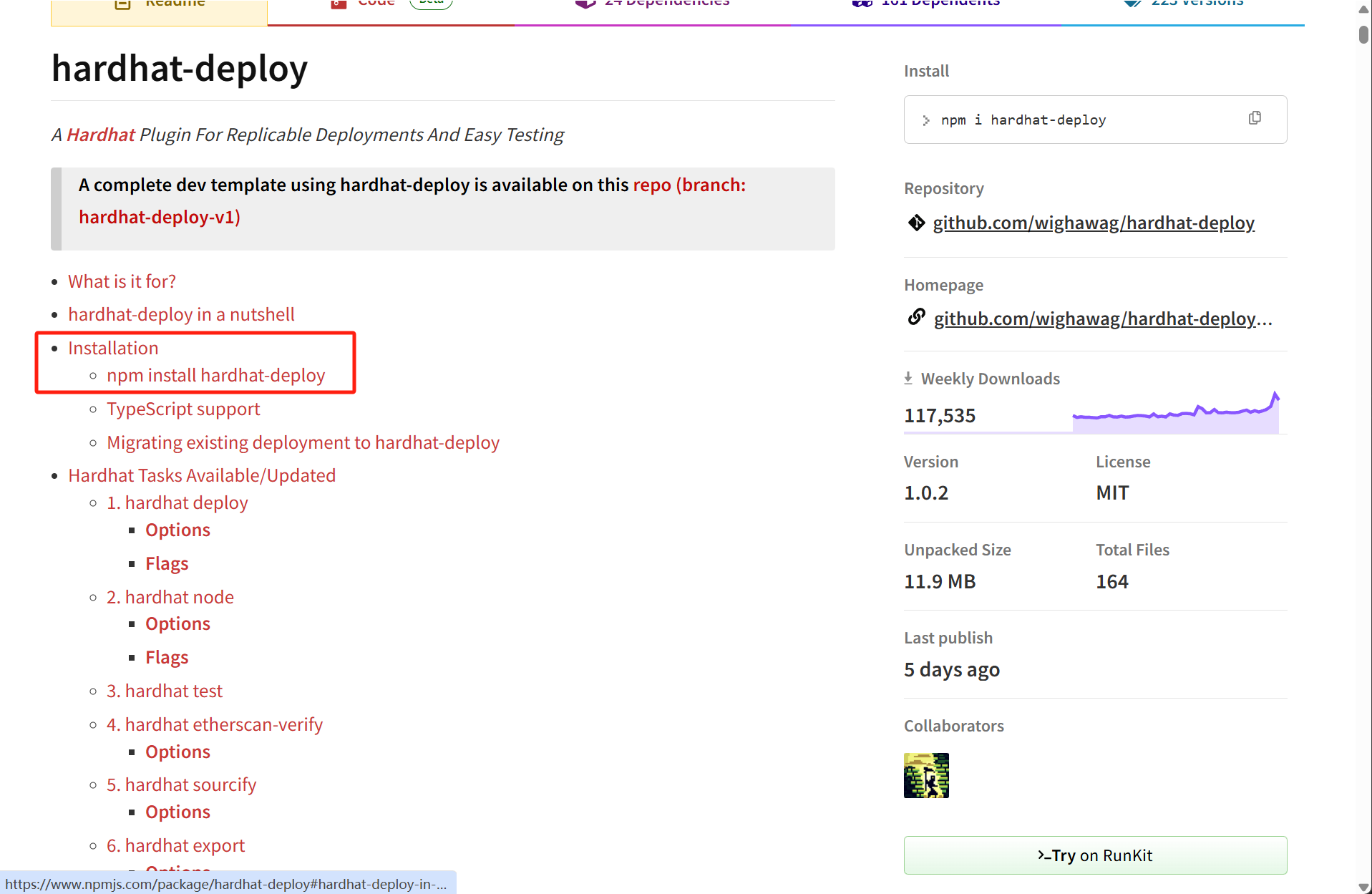Open the github.com/wighawag/hardhat-deploy repository link

[1094, 223]
